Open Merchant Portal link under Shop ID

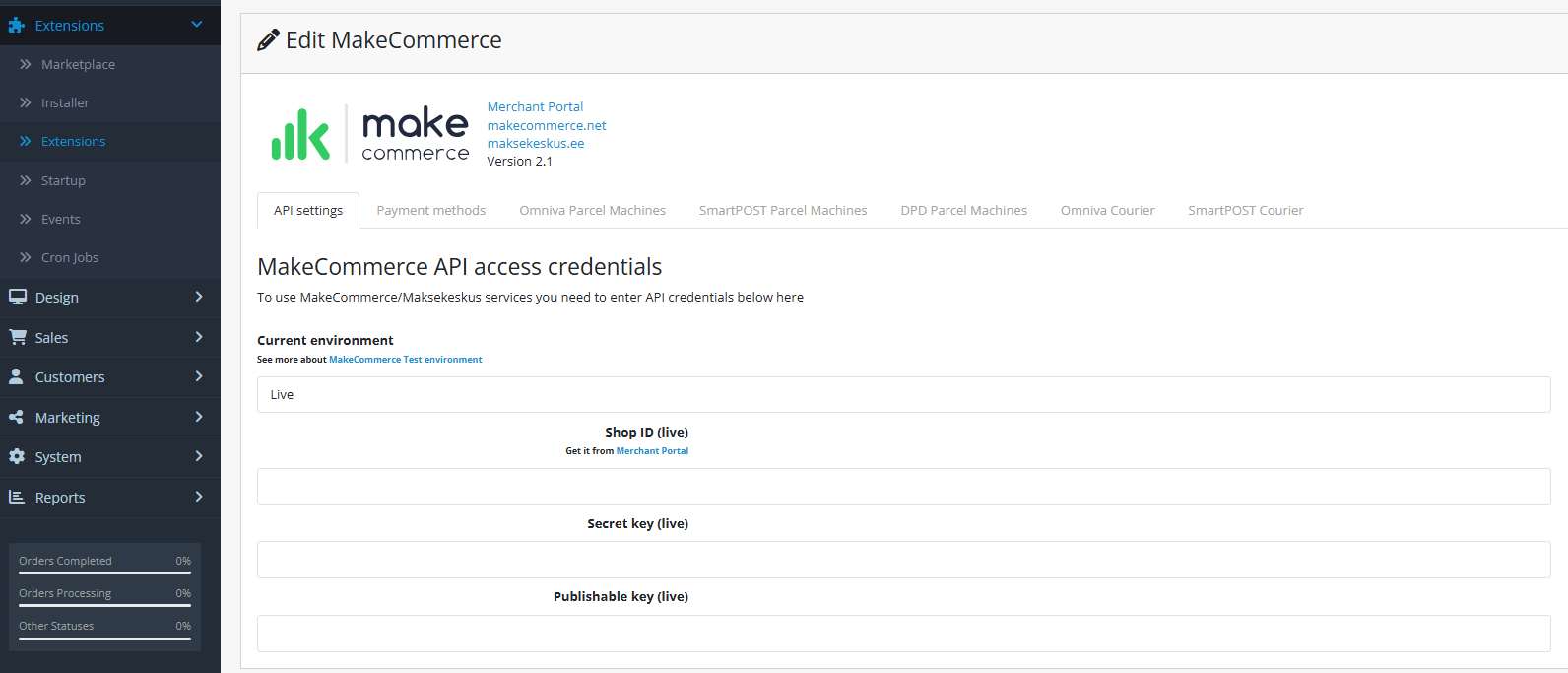tap(652, 451)
